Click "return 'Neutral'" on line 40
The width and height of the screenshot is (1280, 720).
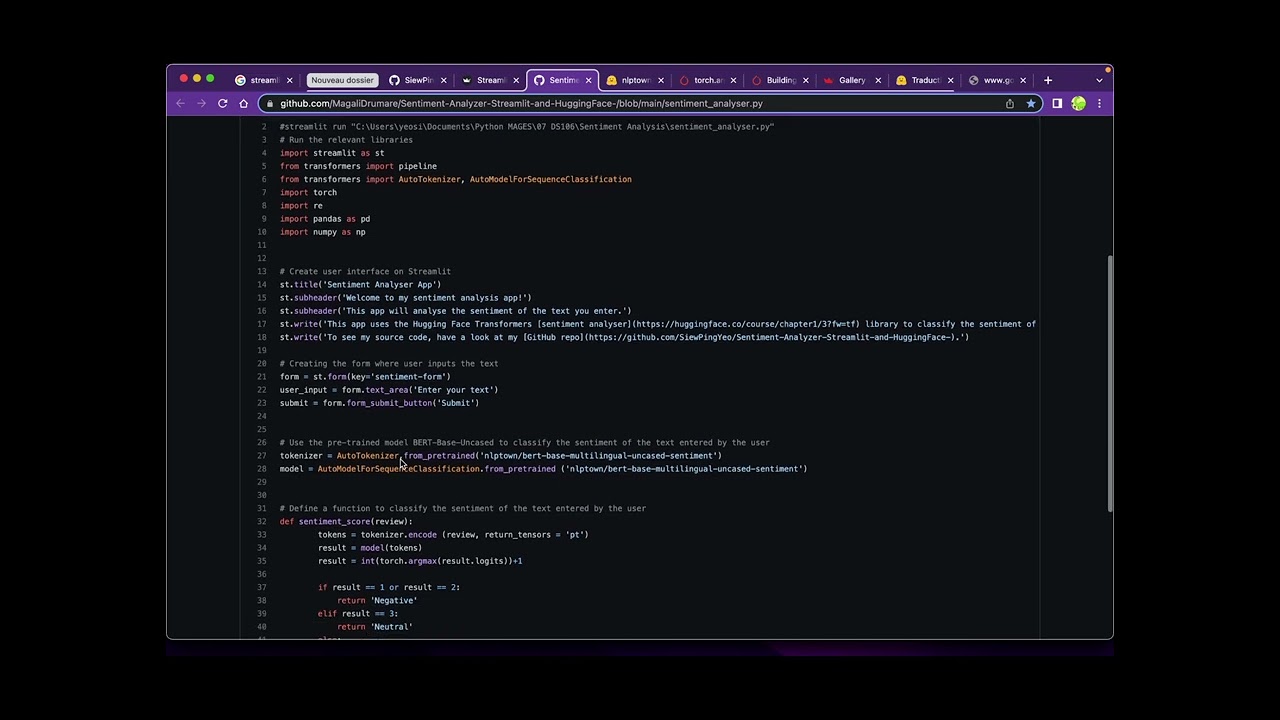click(x=374, y=627)
